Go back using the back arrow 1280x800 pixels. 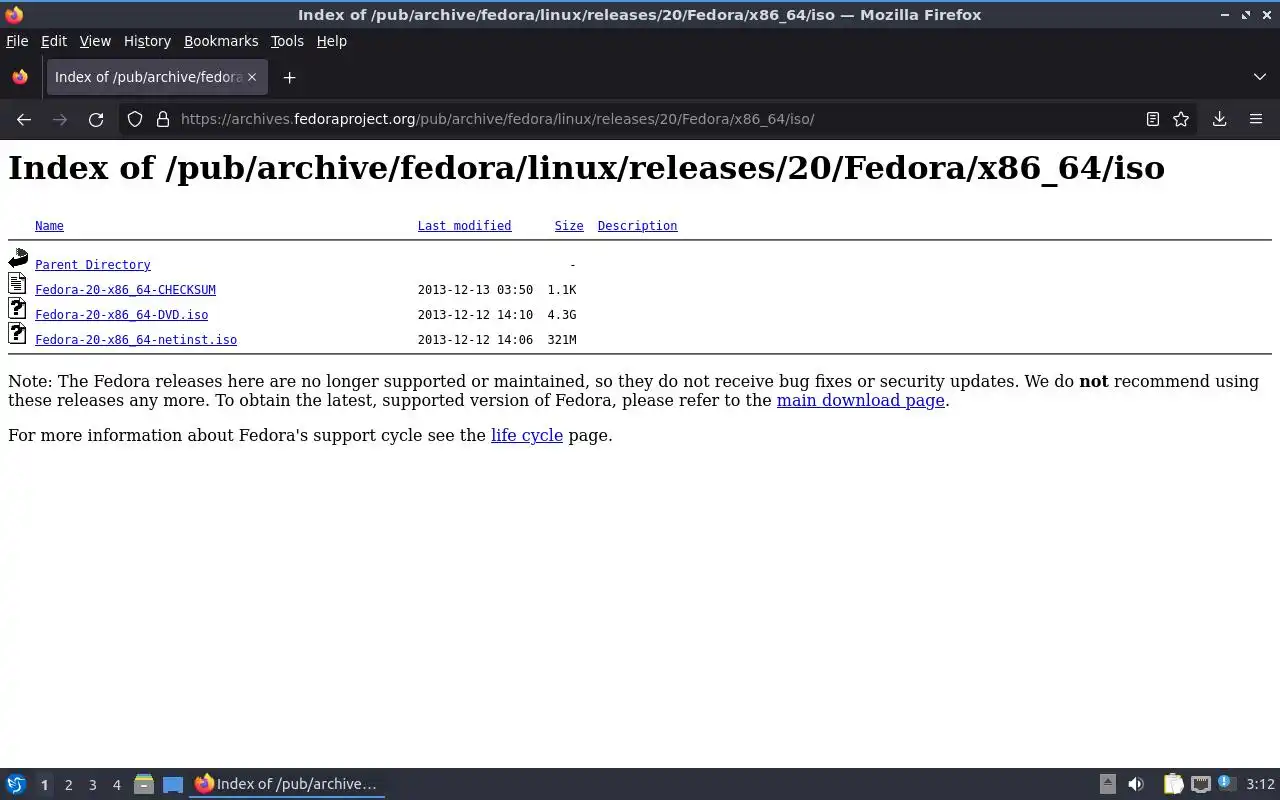[24, 119]
